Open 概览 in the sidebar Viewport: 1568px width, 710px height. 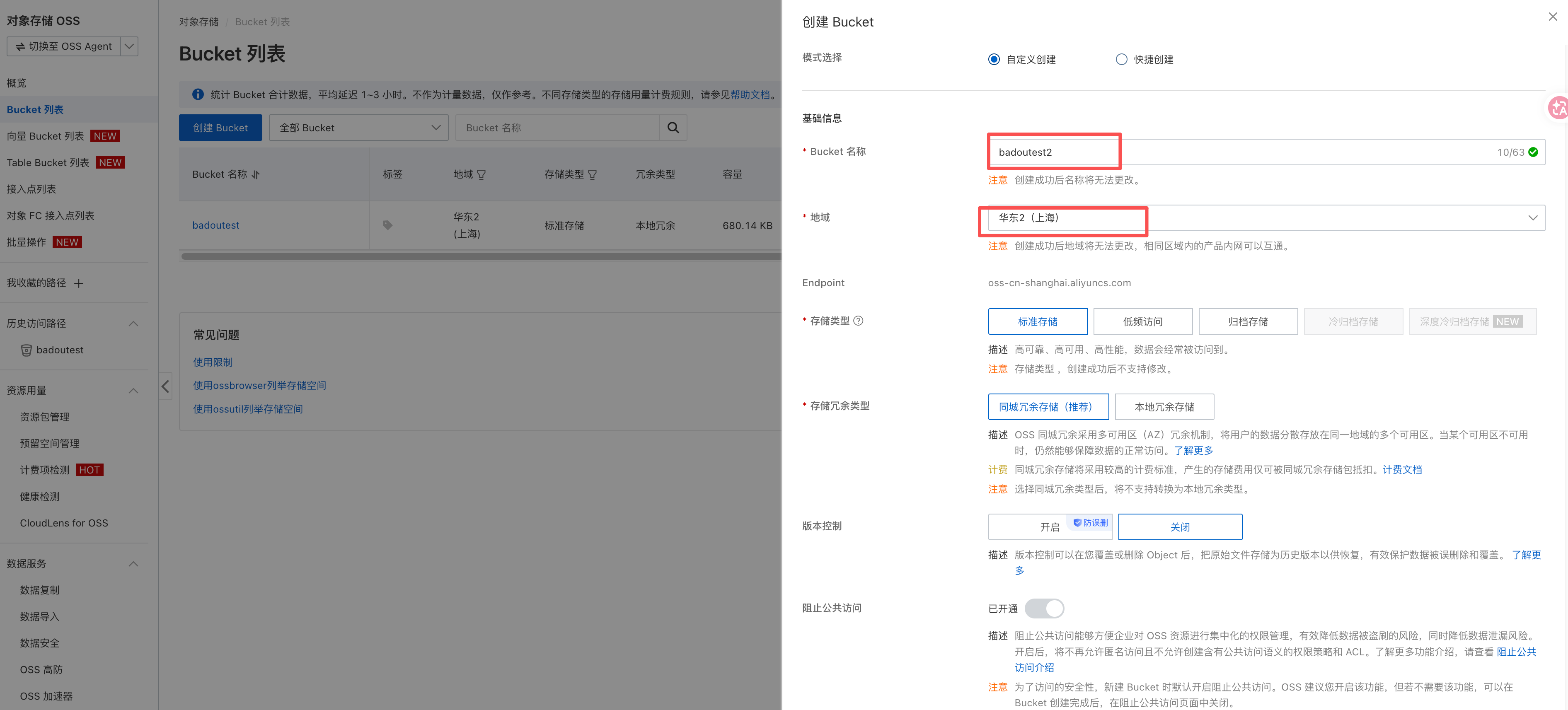[17, 83]
